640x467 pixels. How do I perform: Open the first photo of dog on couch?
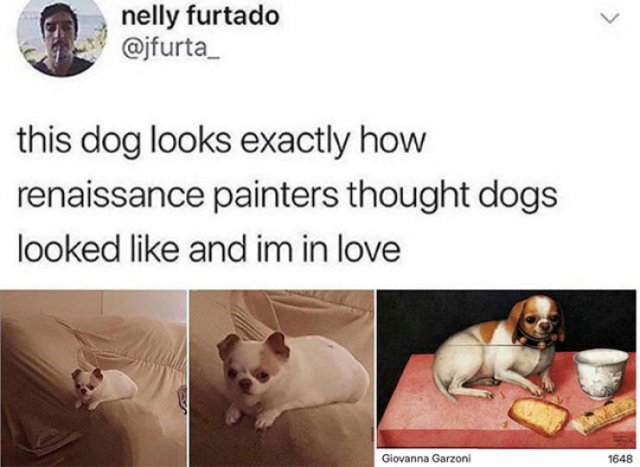click(93, 378)
